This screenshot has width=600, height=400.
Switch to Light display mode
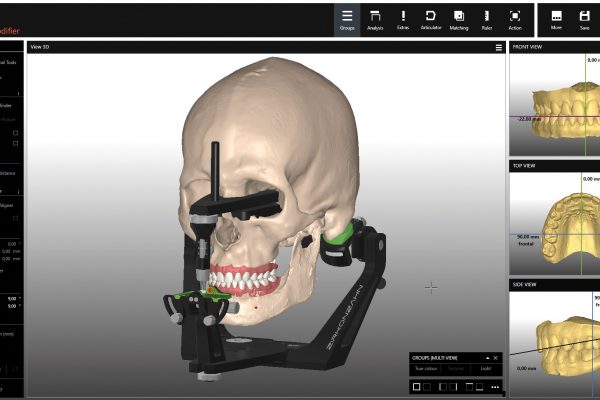[x=484, y=369]
